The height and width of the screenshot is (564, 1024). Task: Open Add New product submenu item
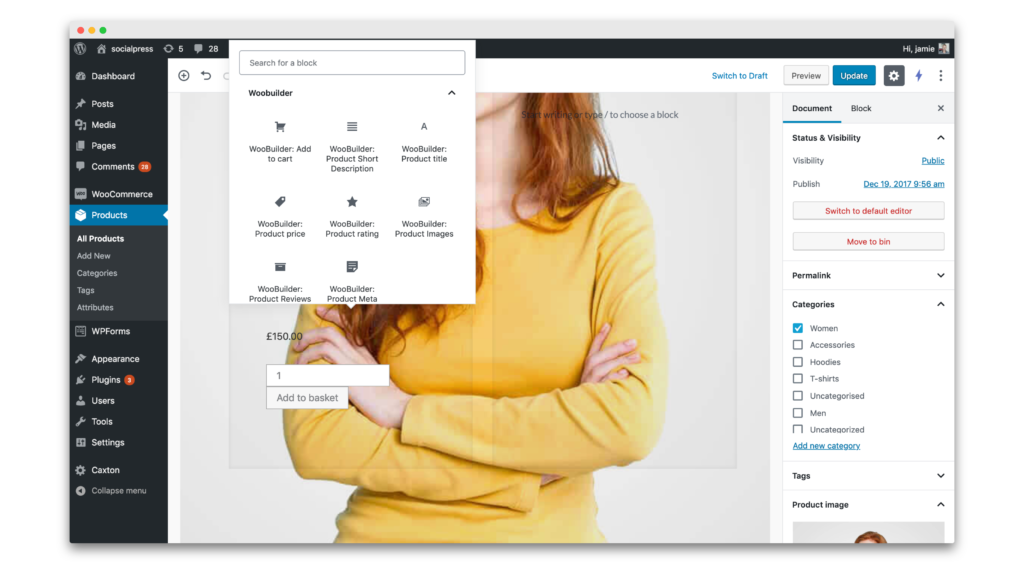point(93,256)
